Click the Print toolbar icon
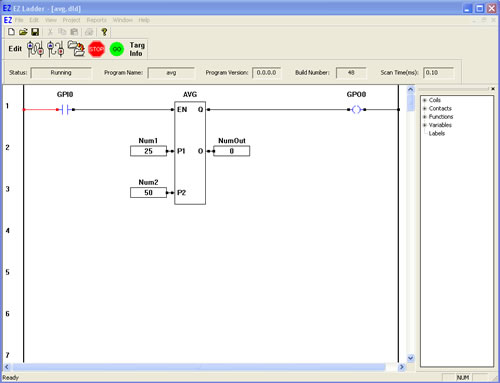The height and width of the screenshot is (383, 500). pos(89,32)
